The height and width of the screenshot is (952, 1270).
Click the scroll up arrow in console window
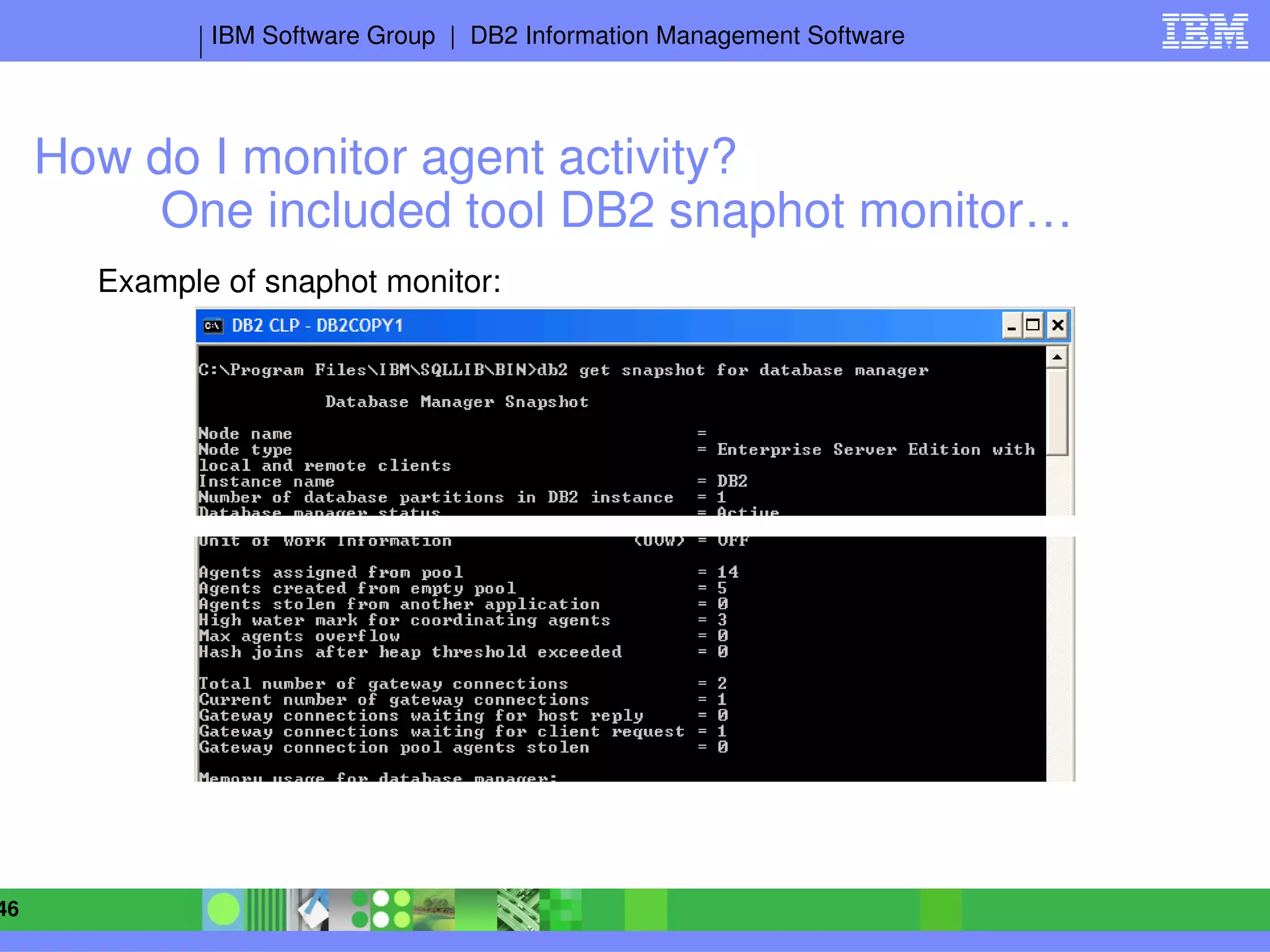[x=1057, y=357]
